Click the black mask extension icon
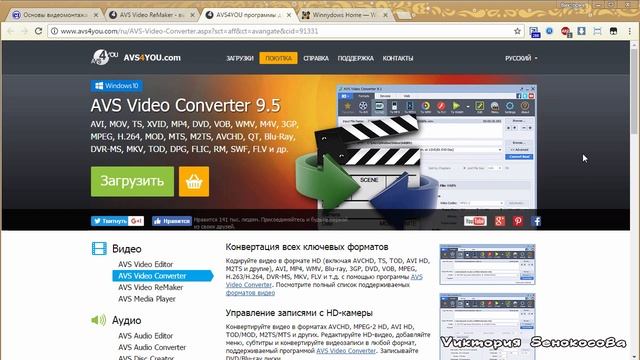 (x=613, y=31)
